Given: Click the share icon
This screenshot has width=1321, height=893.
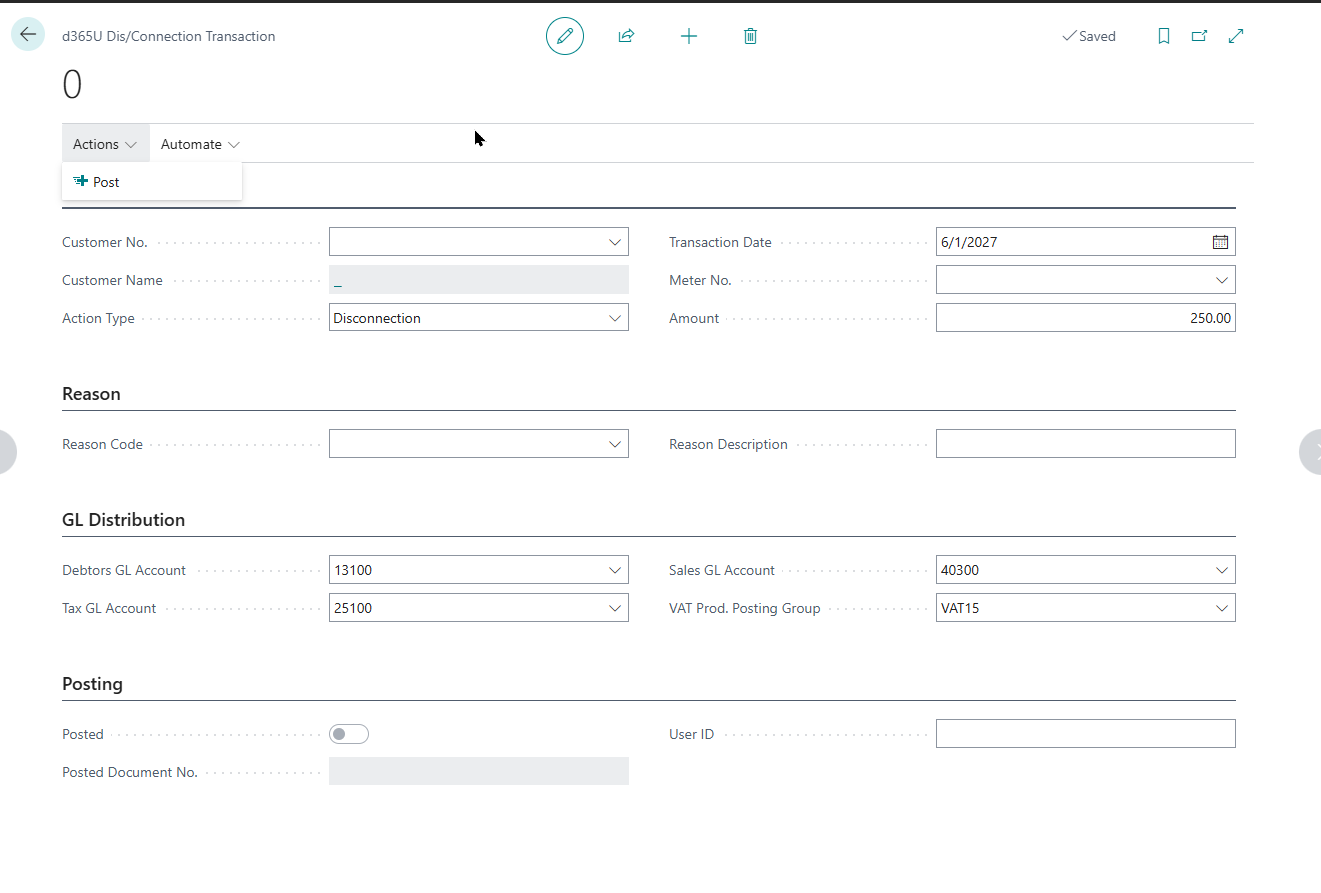Looking at the screenshot, I should click(x=627, y=36).
